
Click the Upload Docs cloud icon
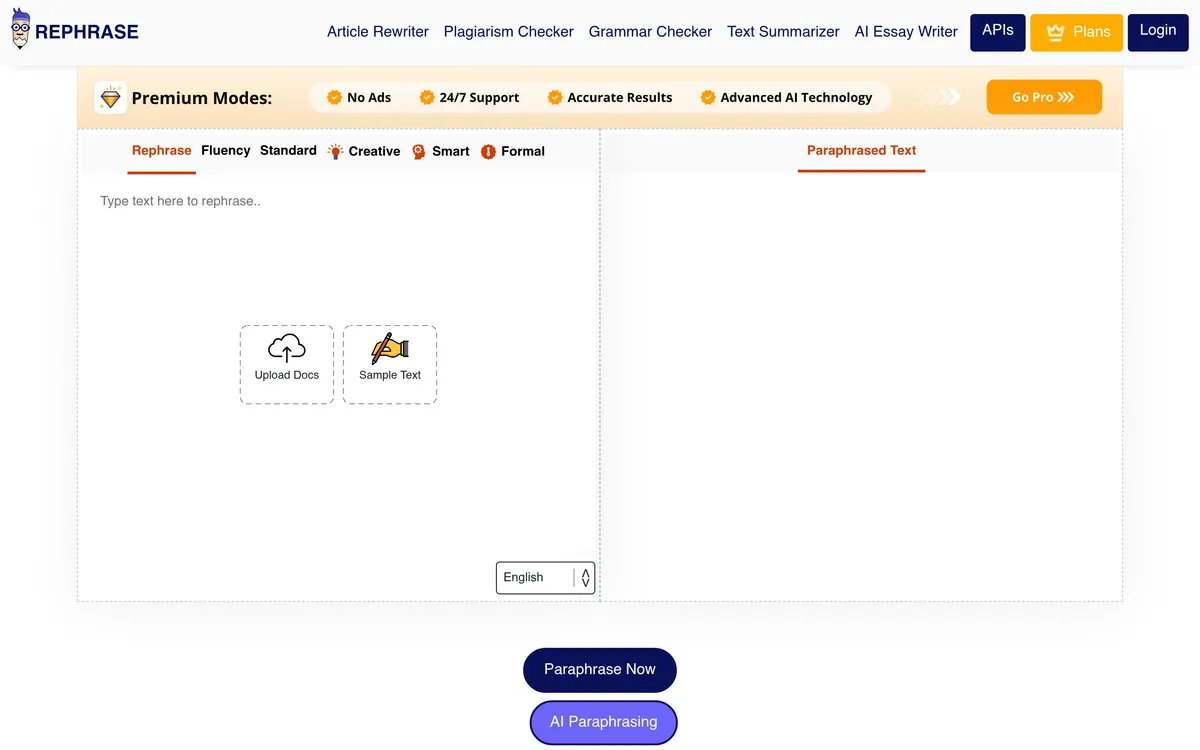(287, 348)
